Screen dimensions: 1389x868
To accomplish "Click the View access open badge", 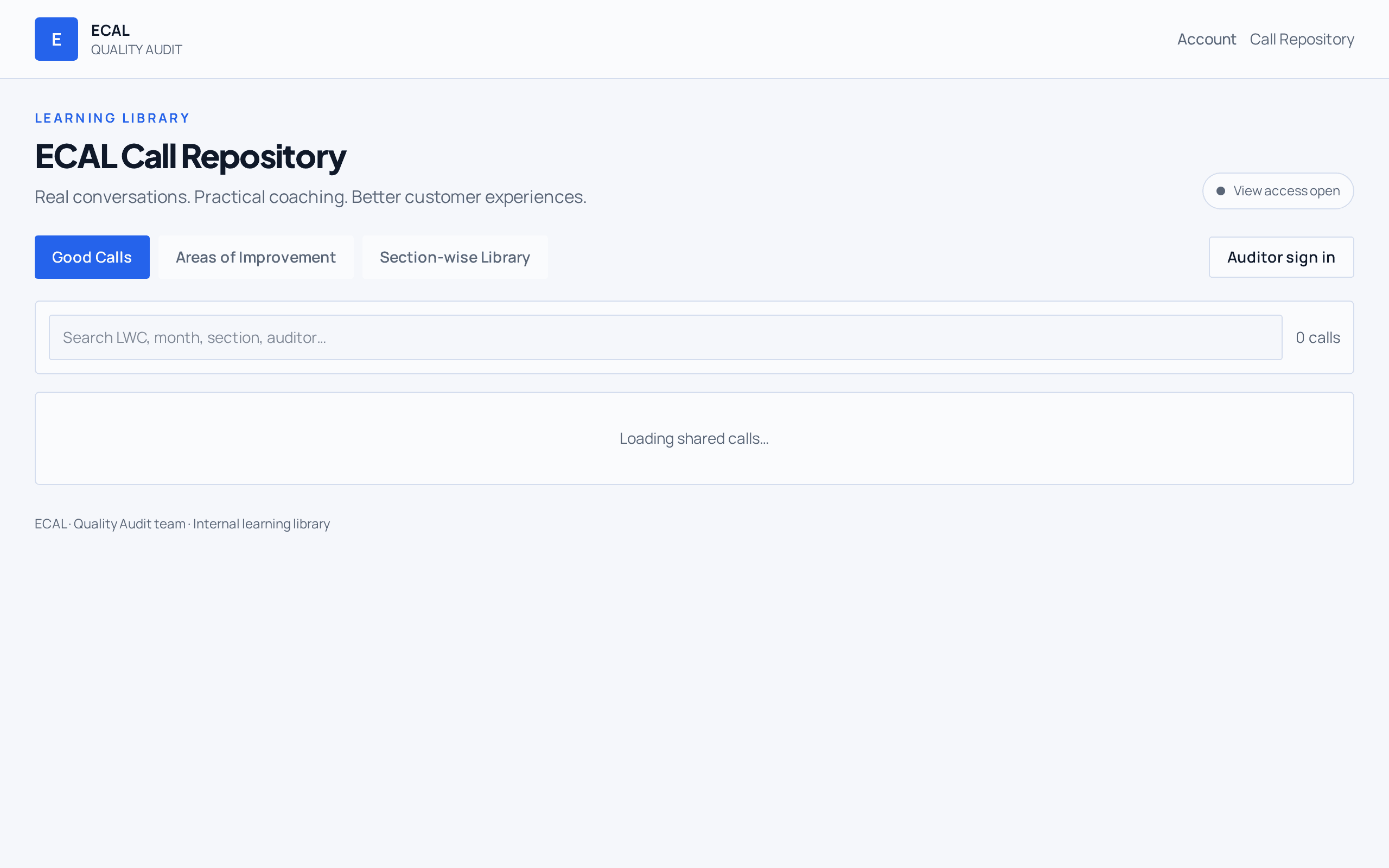I will pos(1278,190).
